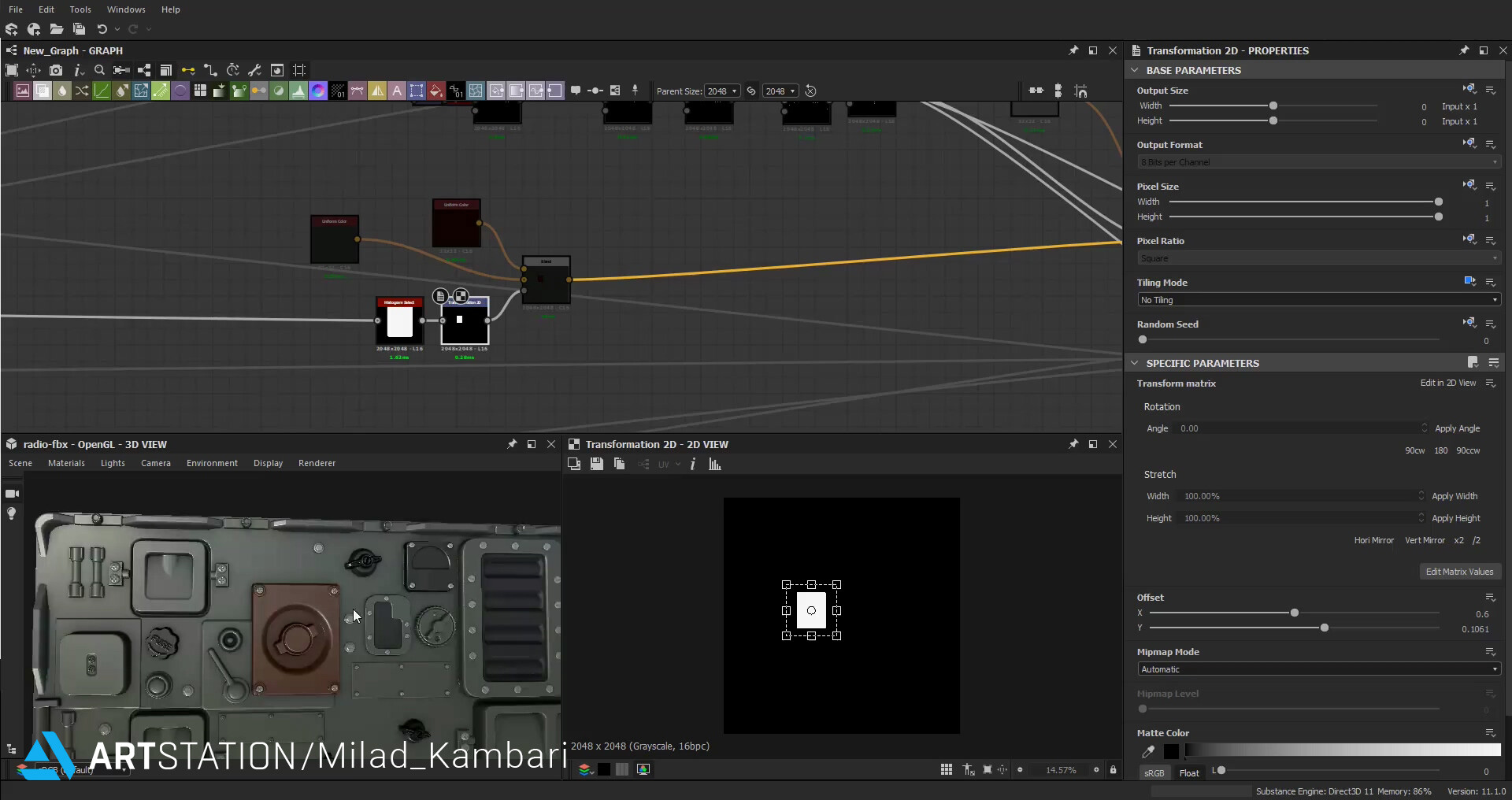Click the Offset X slider handle
Viewport: 1512px width, 800px height.
1294,613
